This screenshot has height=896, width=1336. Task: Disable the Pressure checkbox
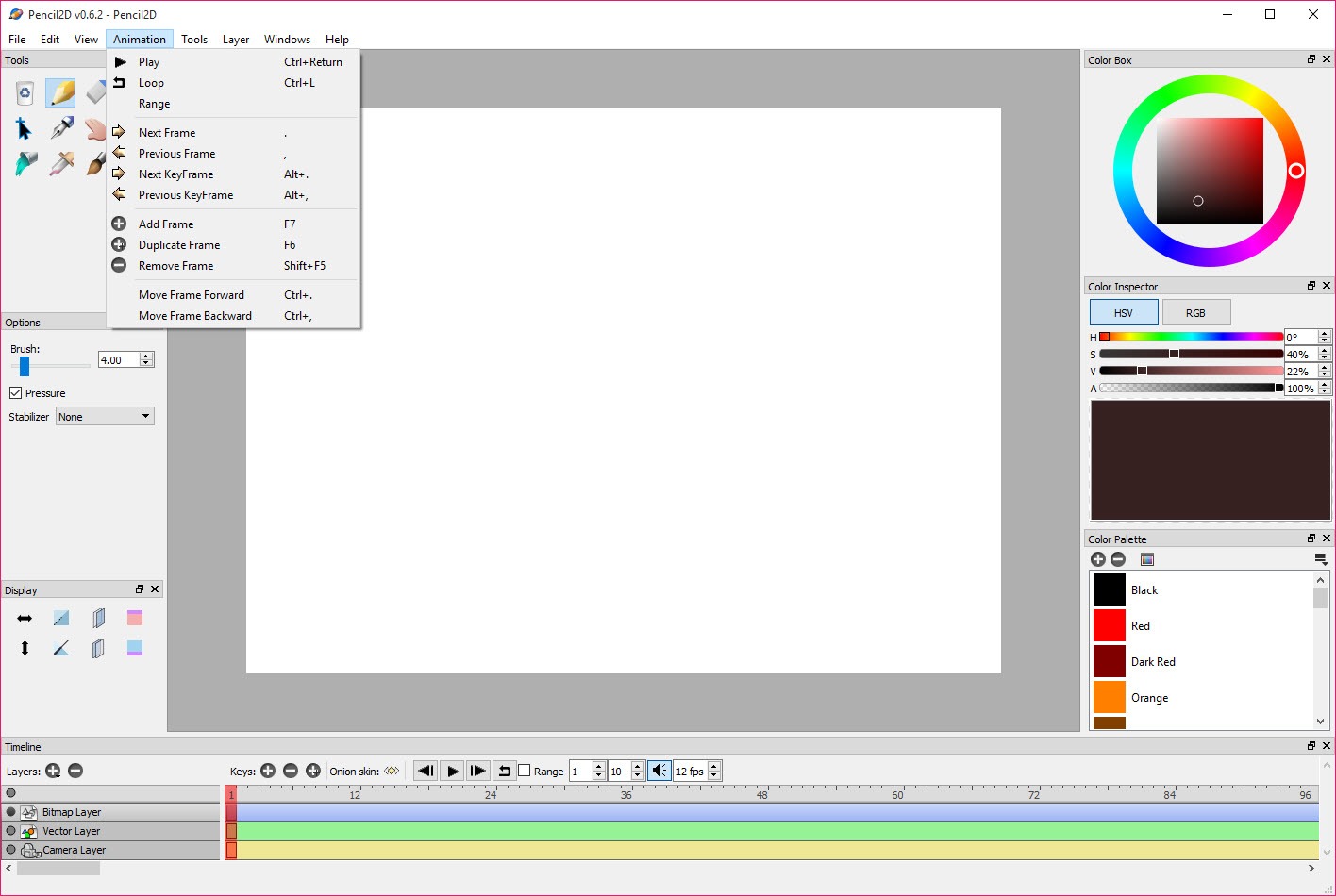tap(16, 393)
